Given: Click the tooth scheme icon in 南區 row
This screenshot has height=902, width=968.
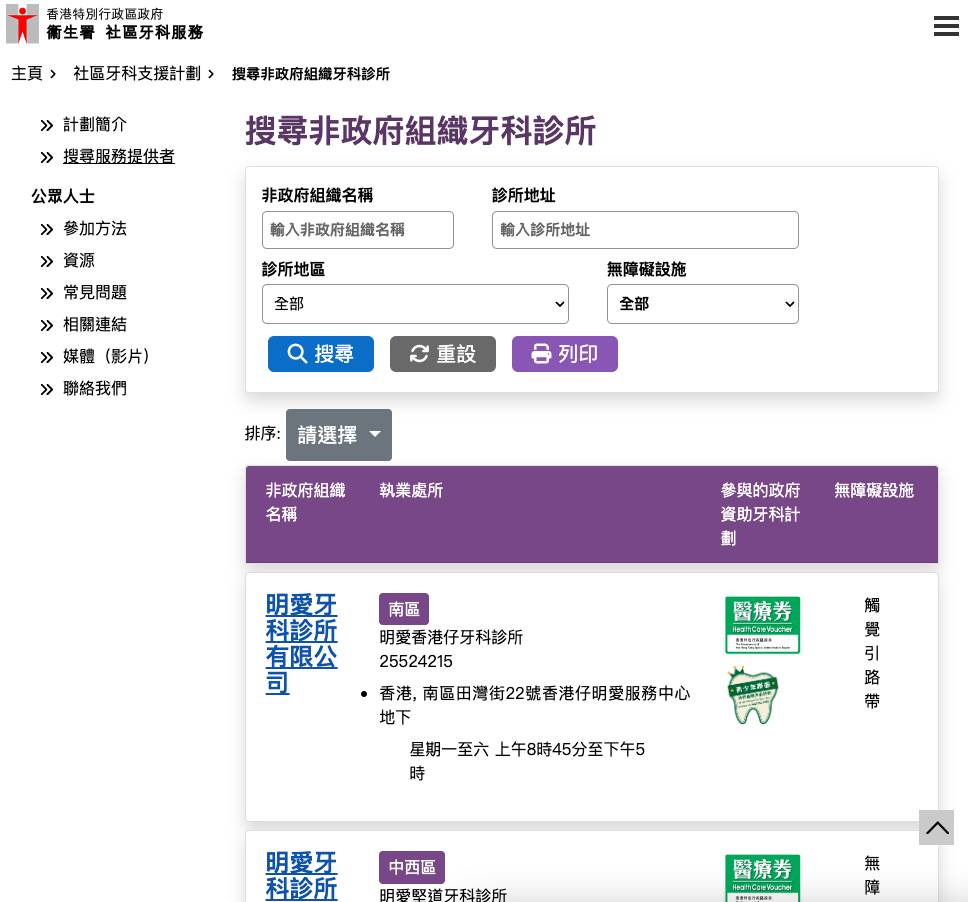Looking at the screenshot, I should pyautogui.click(x=753, y=695).
